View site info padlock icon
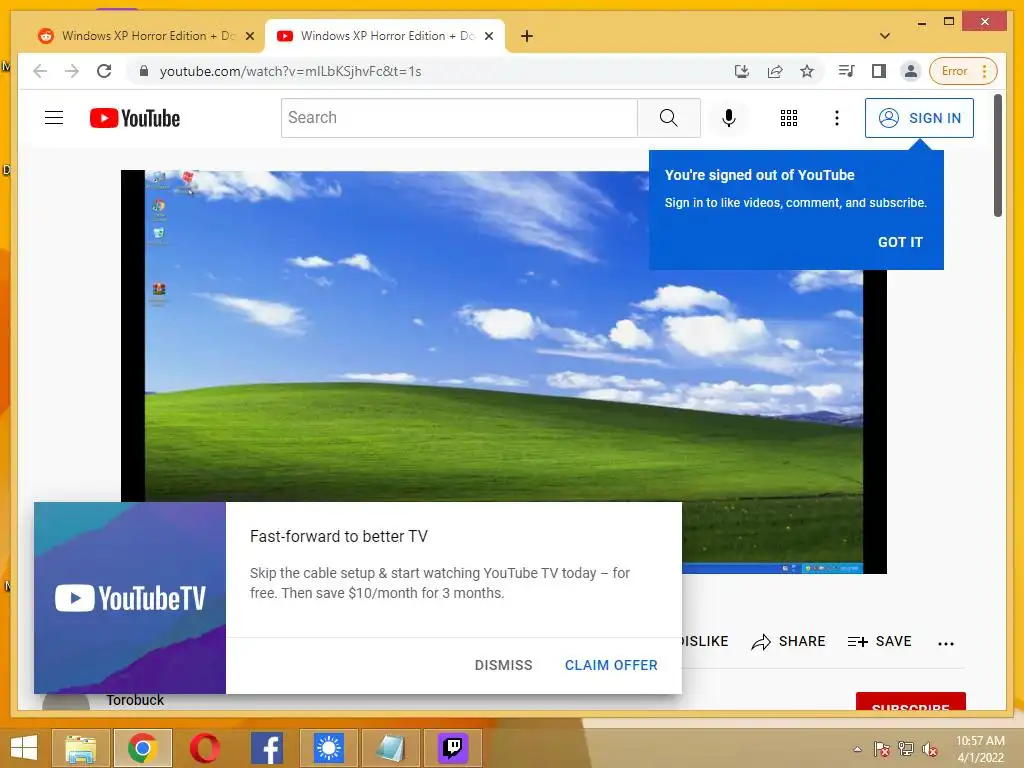Viewport: 1024px width, 768px height. click(x=144, y=71)
